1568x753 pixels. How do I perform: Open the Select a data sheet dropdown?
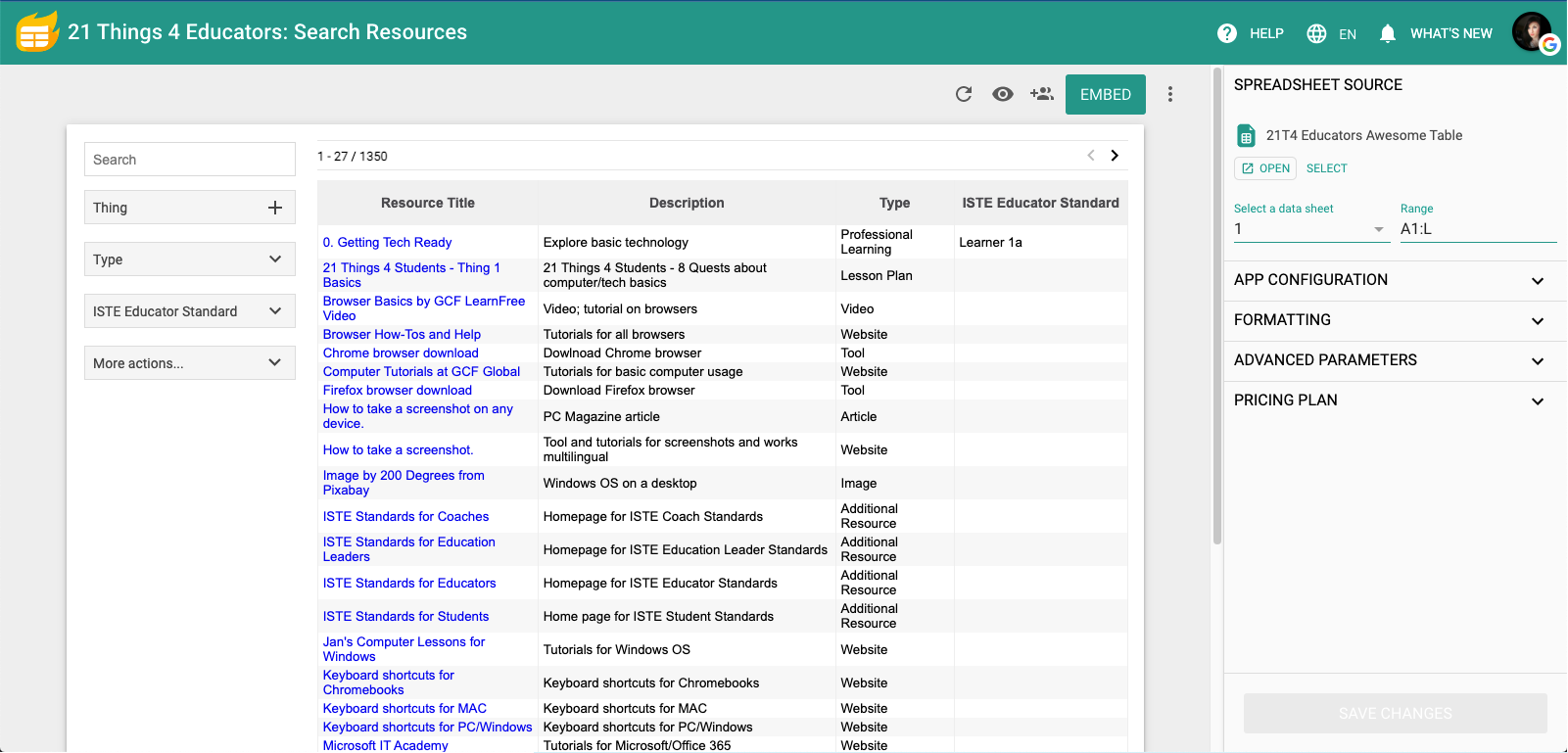coord(1310,229)
